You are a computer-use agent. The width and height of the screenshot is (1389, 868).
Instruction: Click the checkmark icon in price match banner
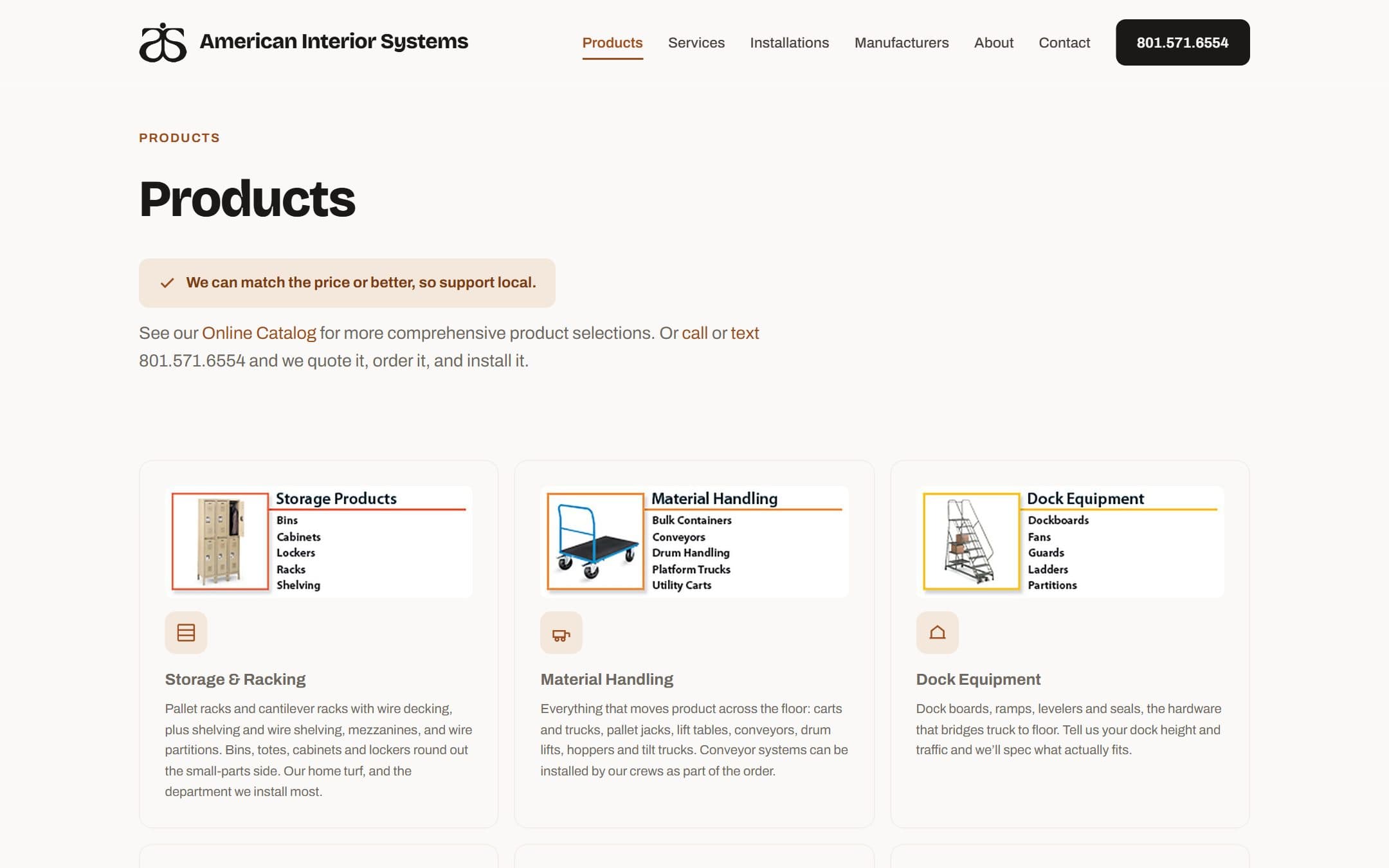167,283
